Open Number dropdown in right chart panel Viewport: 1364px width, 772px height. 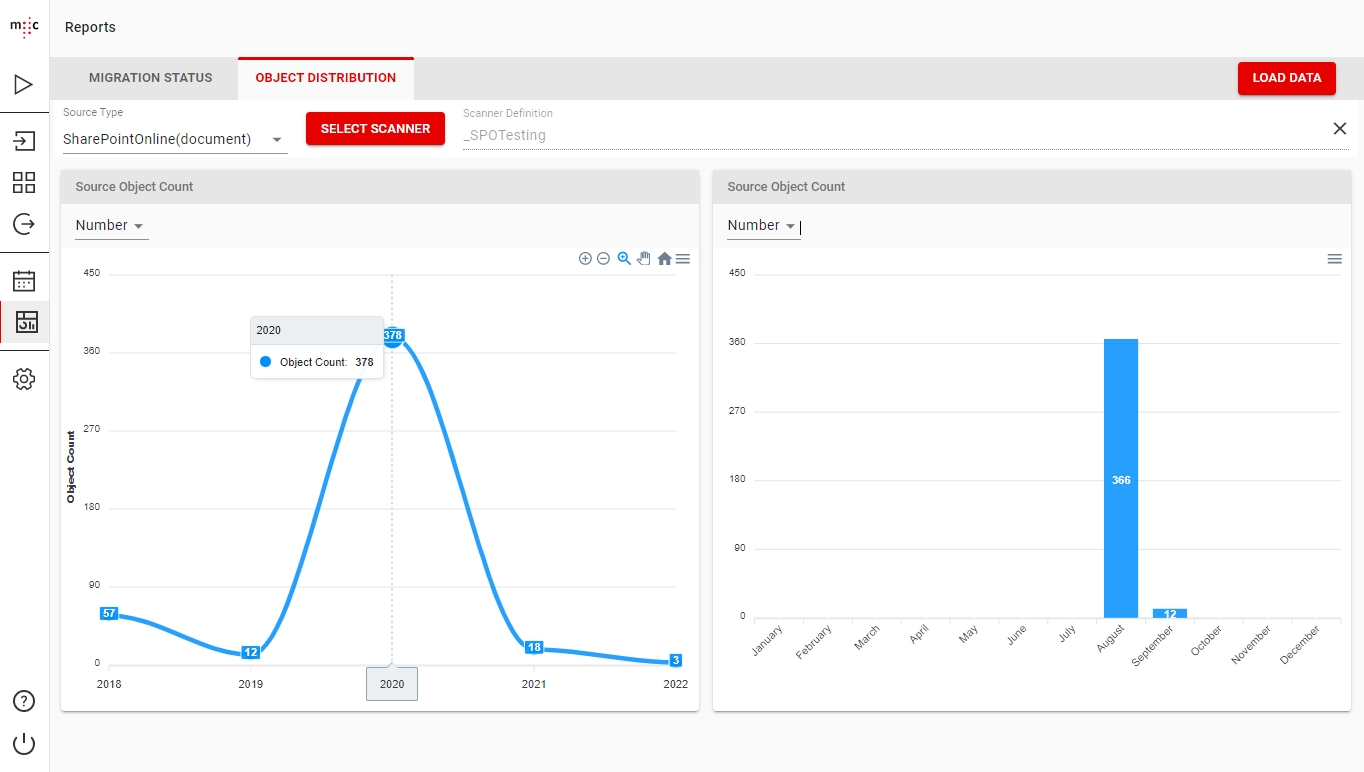[763, 226]
